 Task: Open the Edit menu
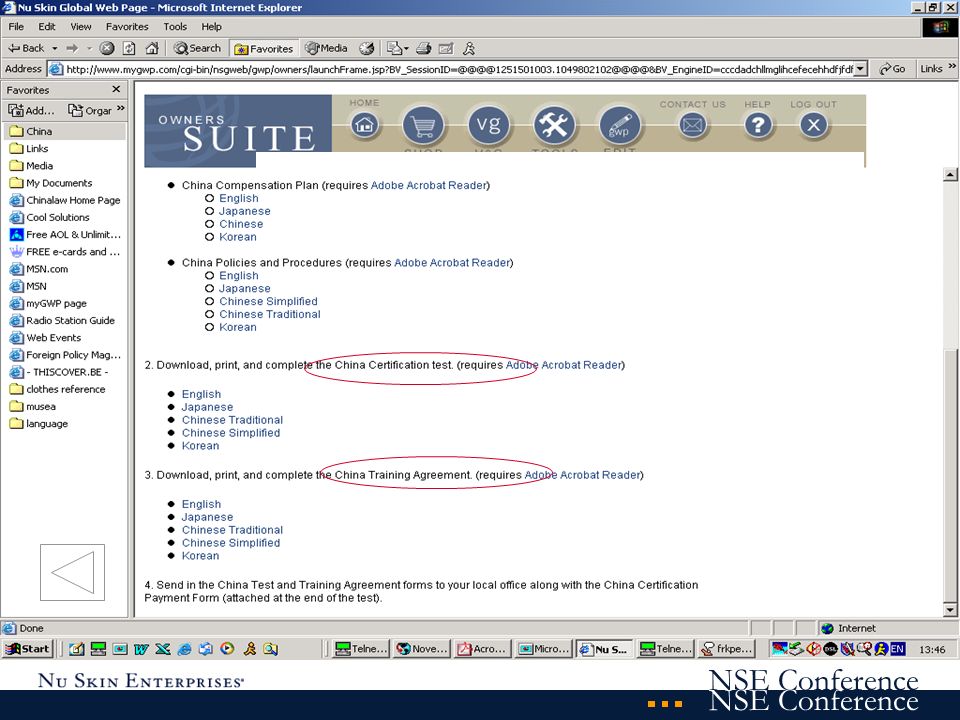click(x=47, y=26)
